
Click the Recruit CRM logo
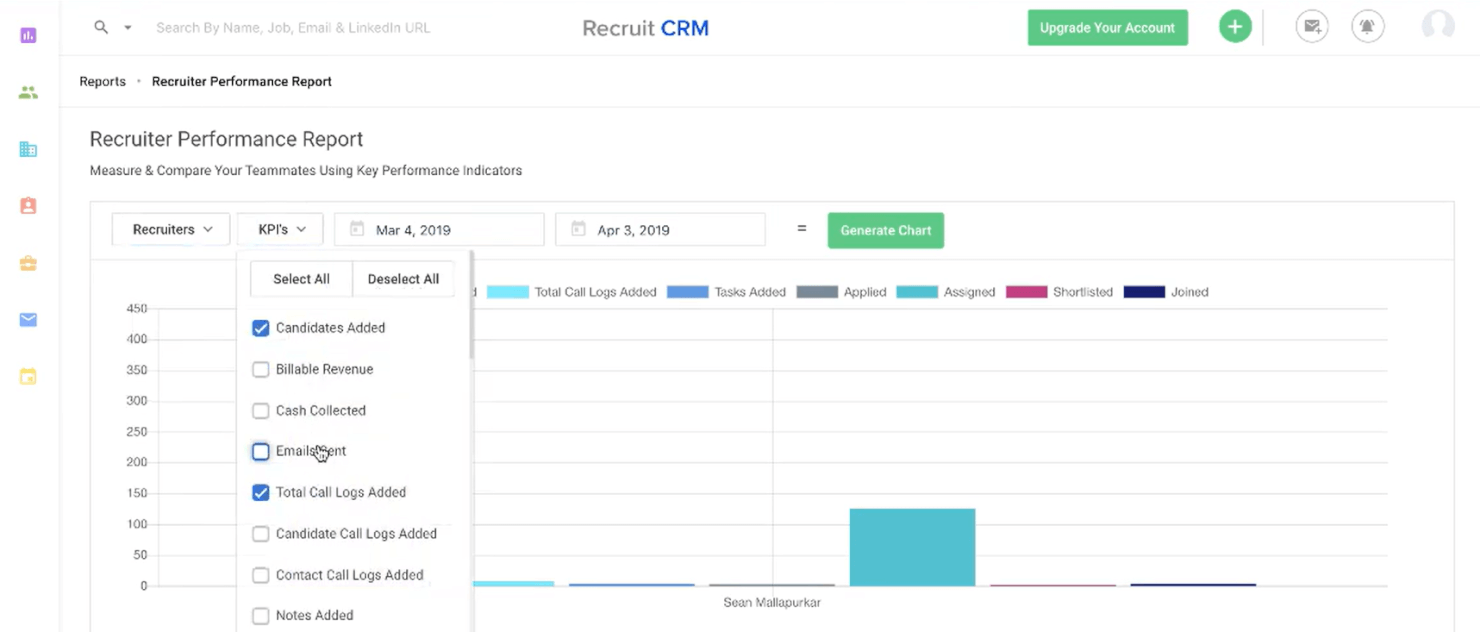click(645, 28)
